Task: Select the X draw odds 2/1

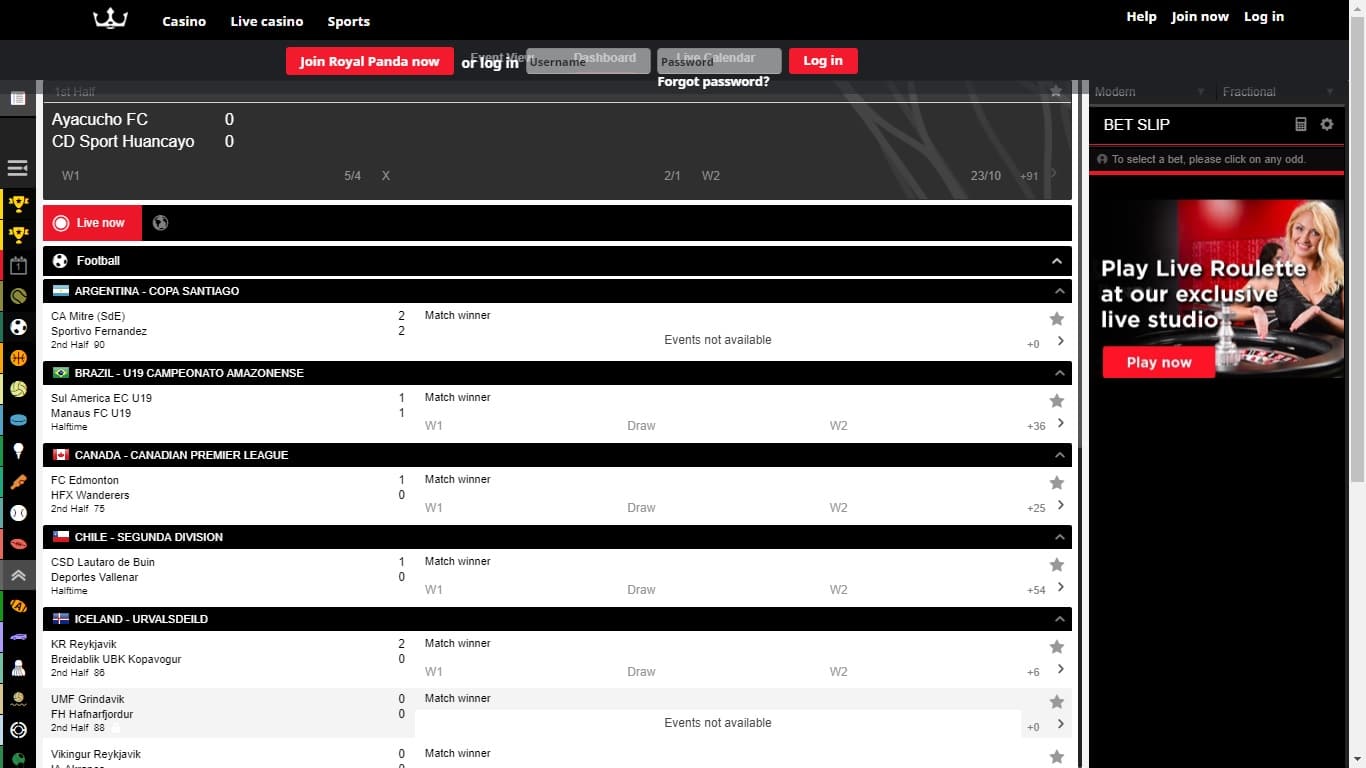Action: [531, 176]
